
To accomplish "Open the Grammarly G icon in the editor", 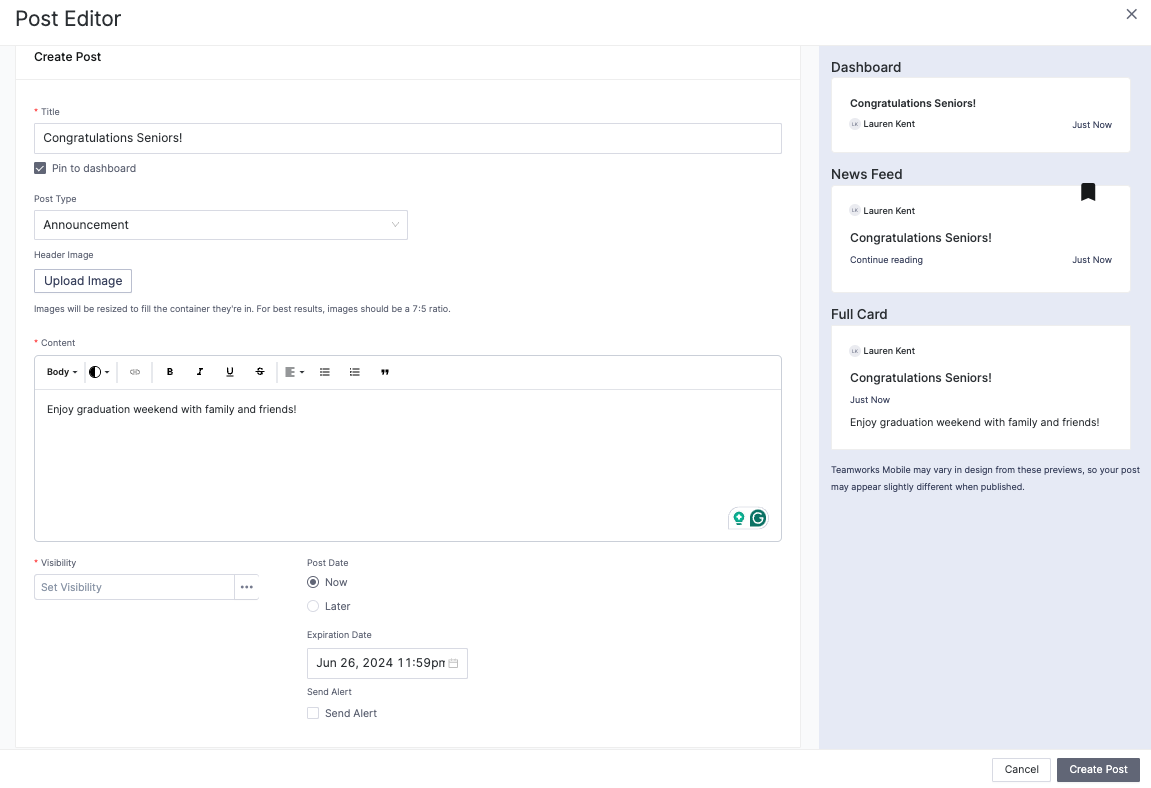I will pyautogui.click(x=758, y=518).
